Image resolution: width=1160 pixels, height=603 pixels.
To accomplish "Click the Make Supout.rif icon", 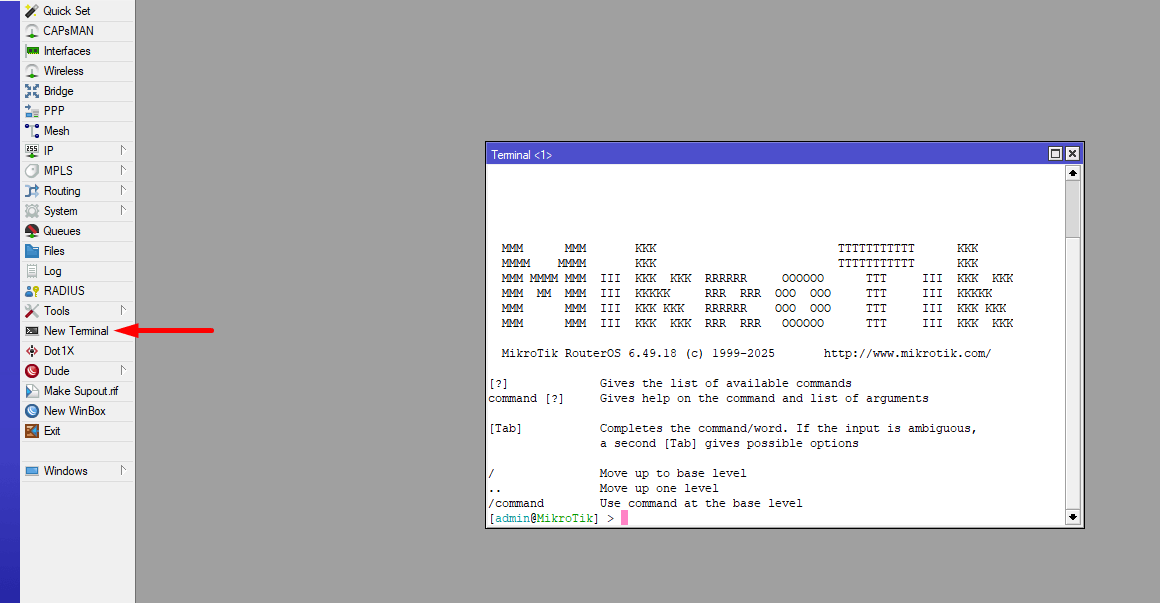I will (32, 391).
